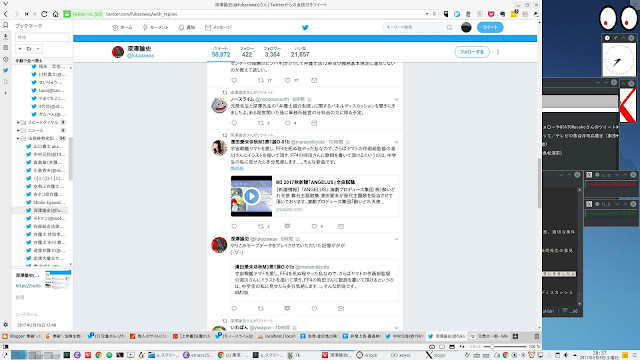
Task: Expand the ニュース bookmark folder
Action: tap(18, 131)
